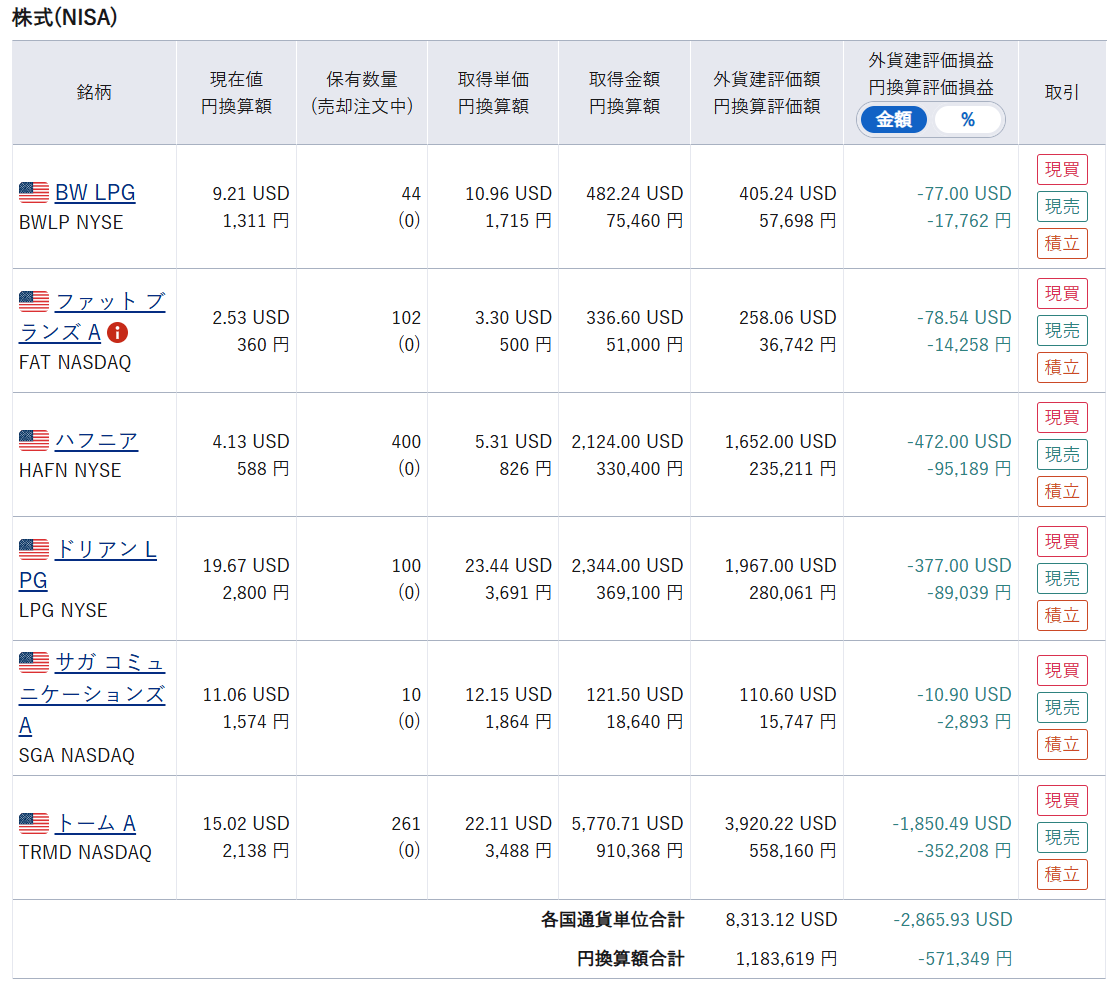Click 現売 for FAT NASDAQ row
The image size is (1110, 987).
(x=1062, y=331)
